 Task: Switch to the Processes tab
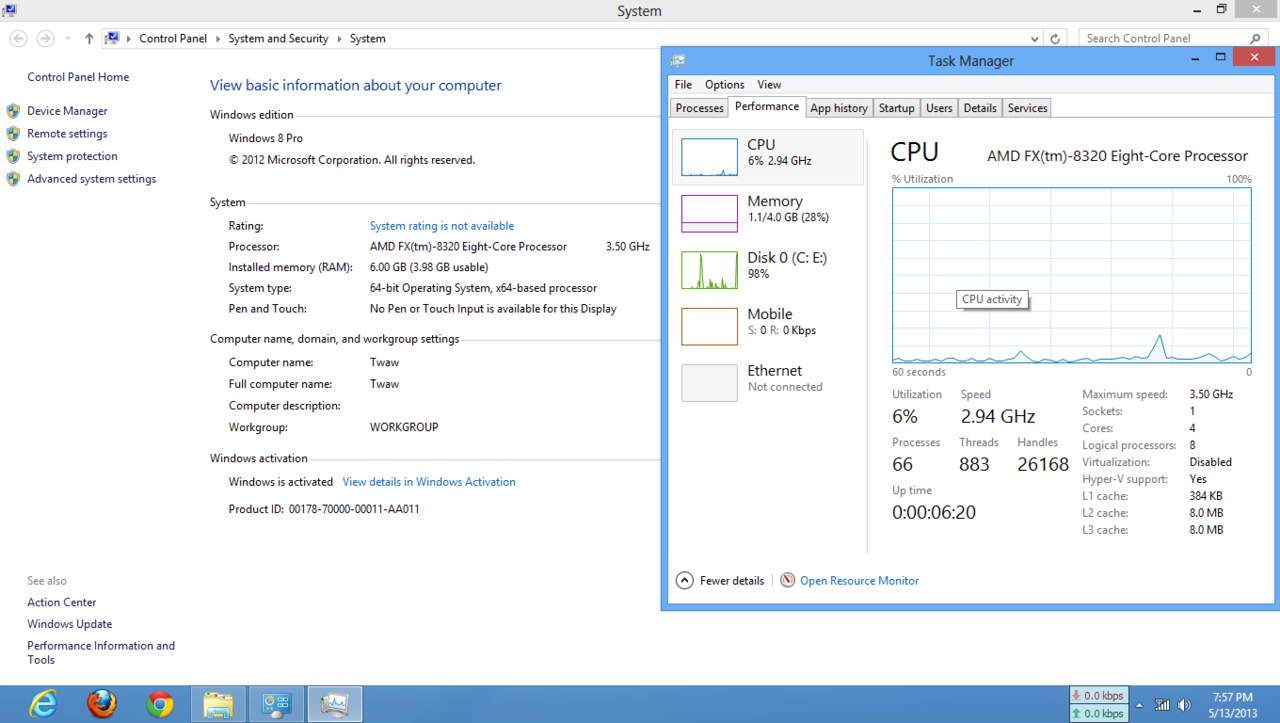699,108
